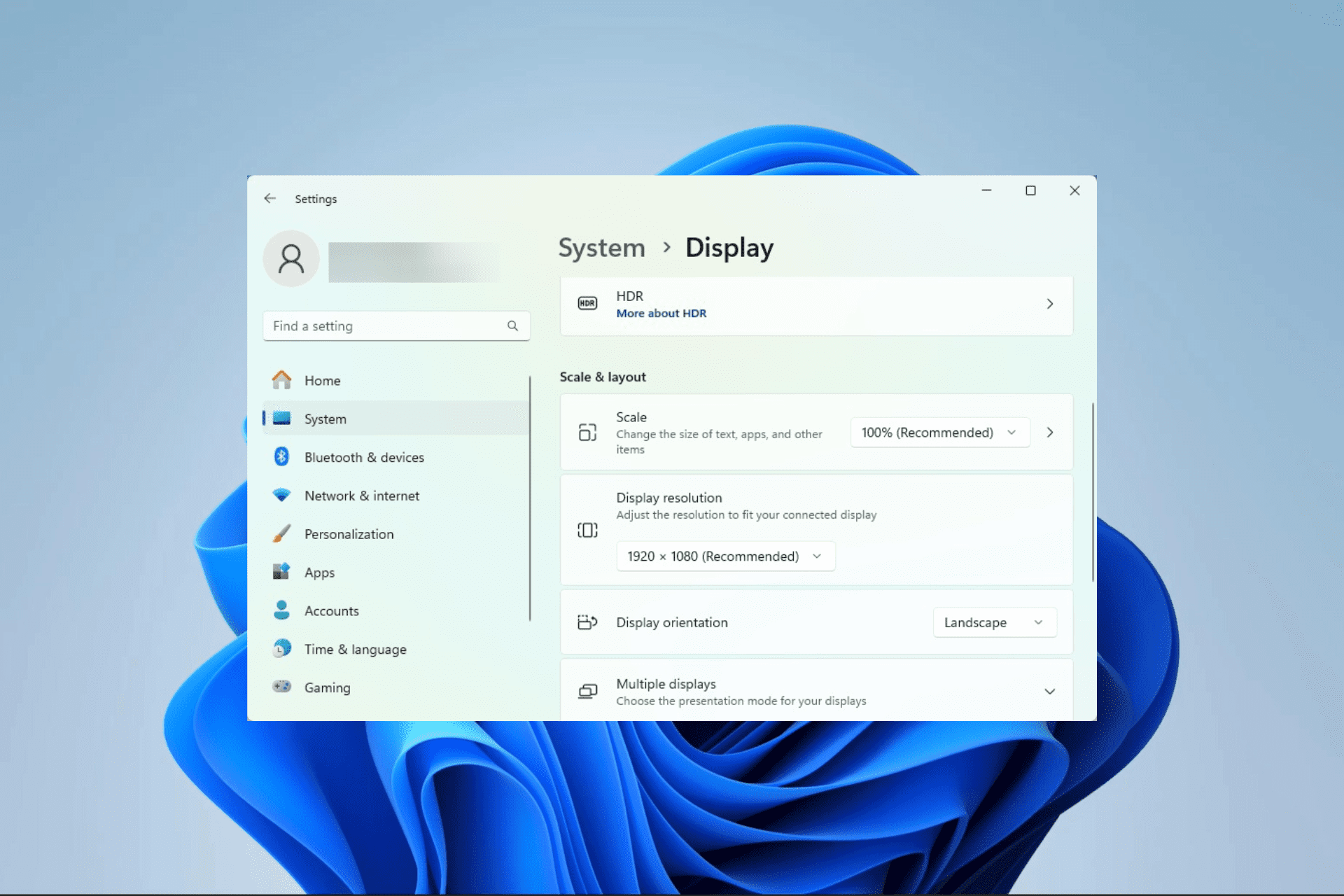1344x896 pixels.
Task: Click More about HDR link
Action: coord(660,313)
